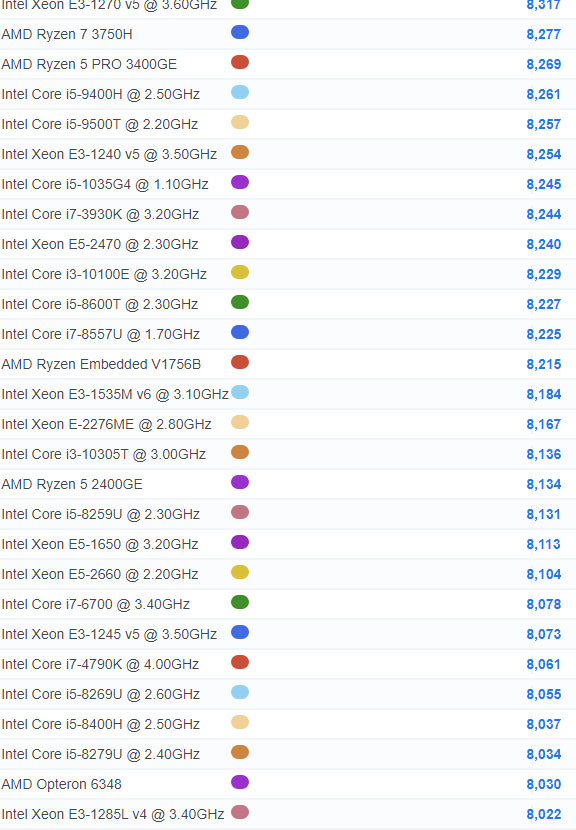Click the light blue dot beside Xeon E3-1535M v6

[240, 392]
